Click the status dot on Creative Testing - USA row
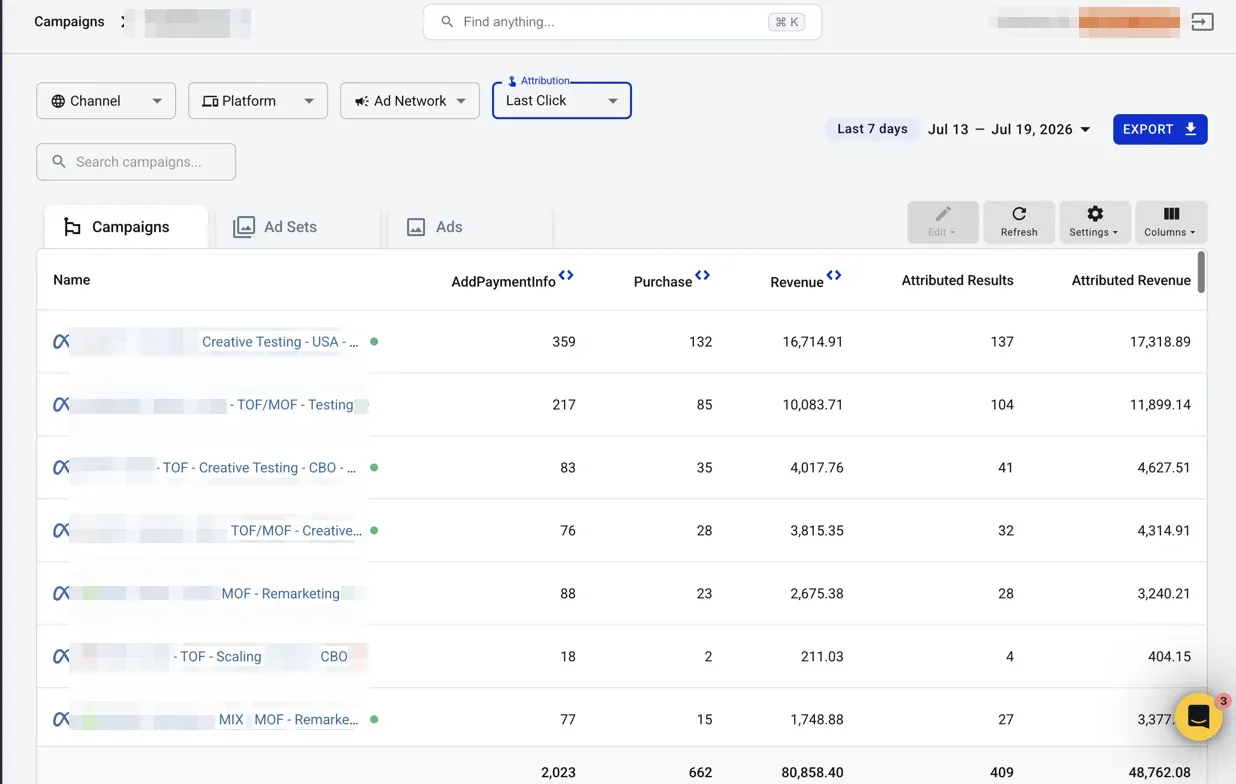The width and height of the screenshot is (1236, 784). point(374,342)
